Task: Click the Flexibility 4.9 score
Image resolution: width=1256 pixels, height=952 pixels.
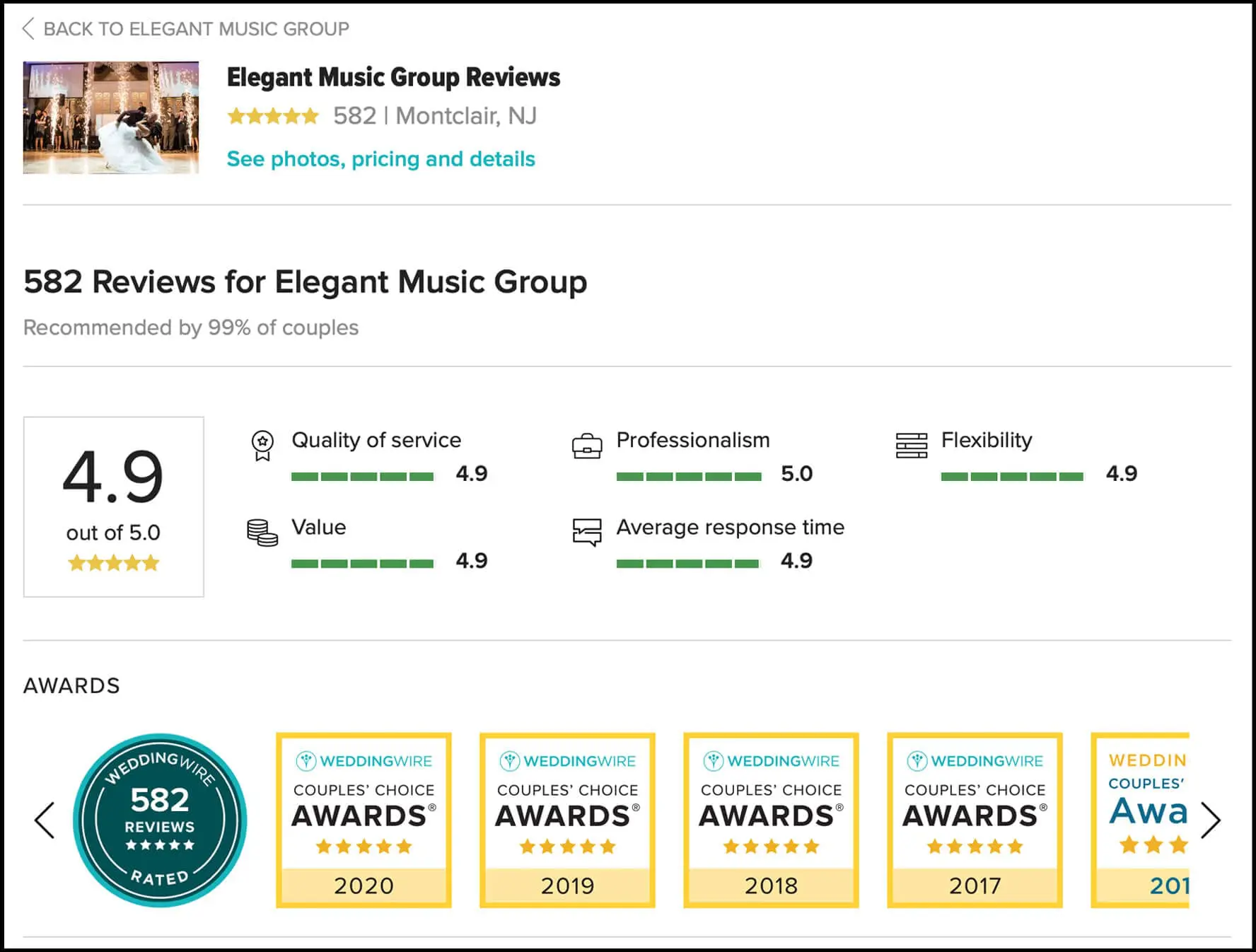Action: (1122, 474)
